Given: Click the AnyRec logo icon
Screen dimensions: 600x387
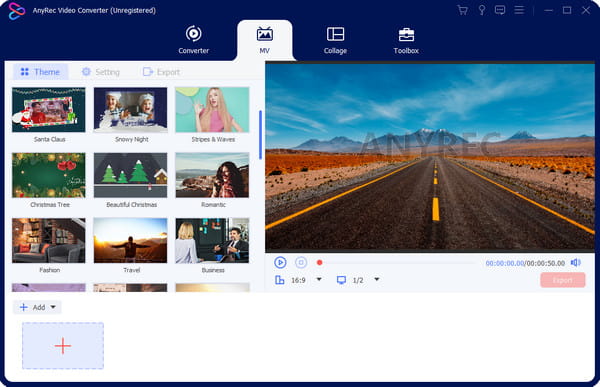Looking at the screenshot, I should click(x=16, y=11).
